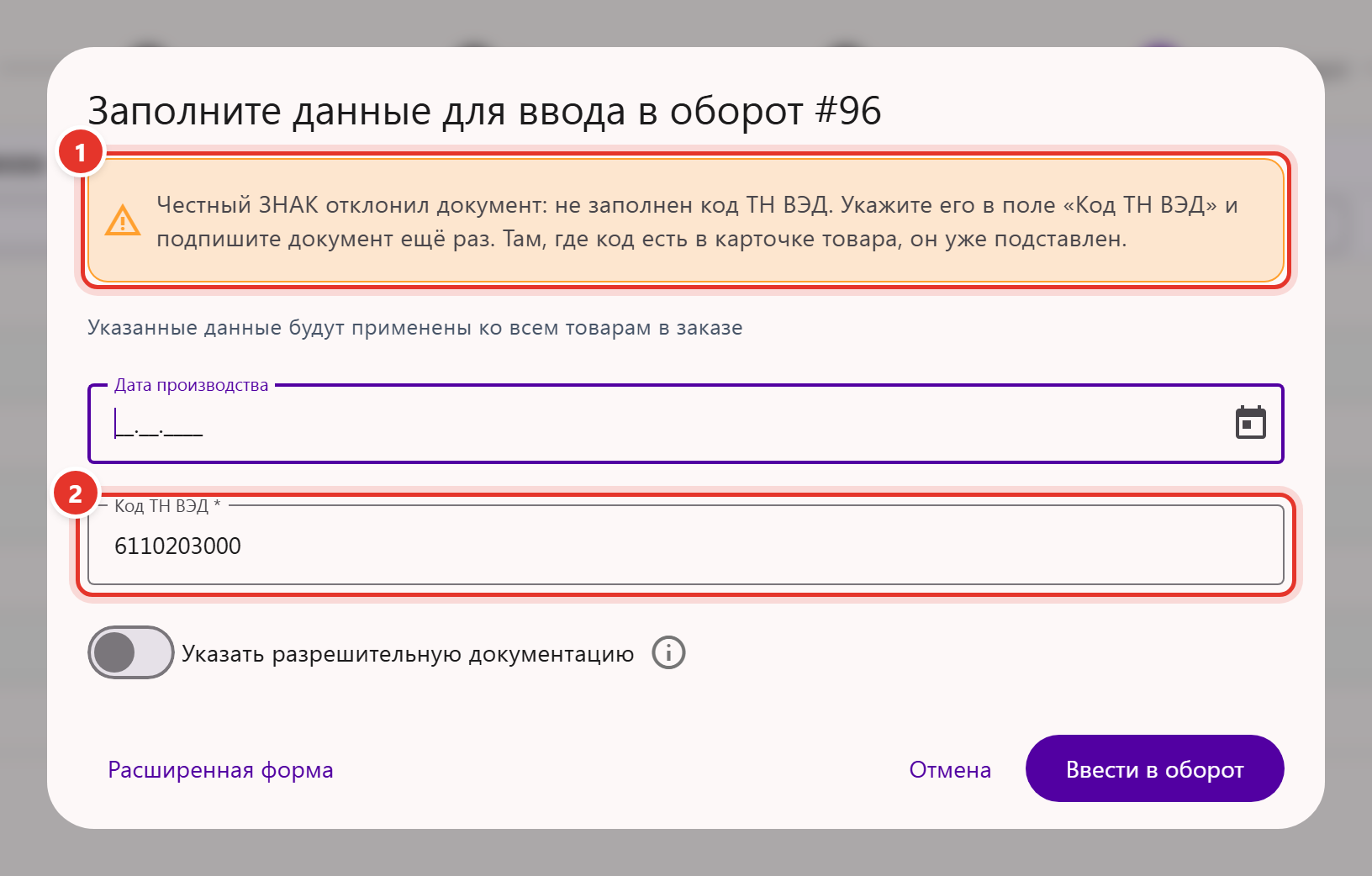Click the dialog title 'Заполните данные для ввода в оборот #96'
This screenshot has width=1372, height=876.
(x=484, y=111)
